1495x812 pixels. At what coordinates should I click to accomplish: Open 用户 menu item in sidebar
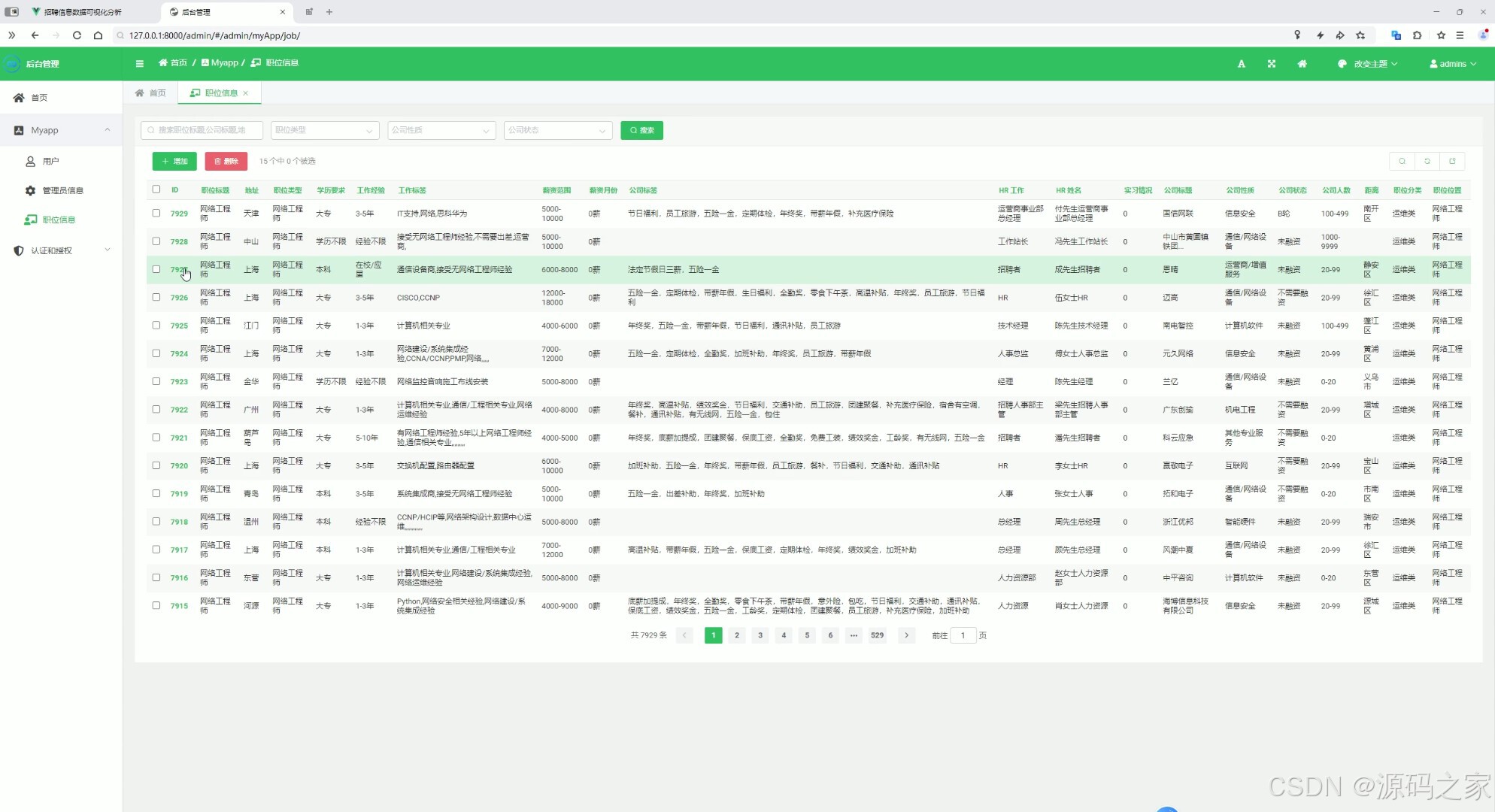(61, 162)
